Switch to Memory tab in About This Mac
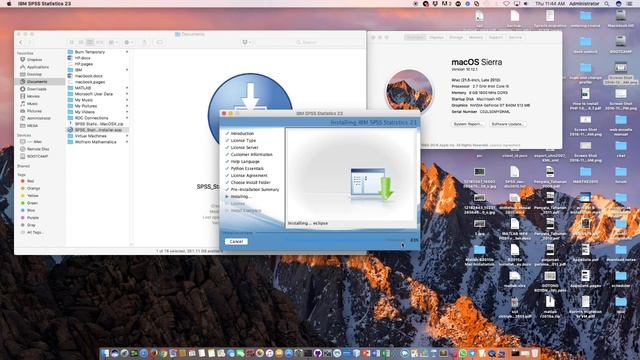Screen dimensions: 640x360 pyautogui.click(x=476, y=37)
